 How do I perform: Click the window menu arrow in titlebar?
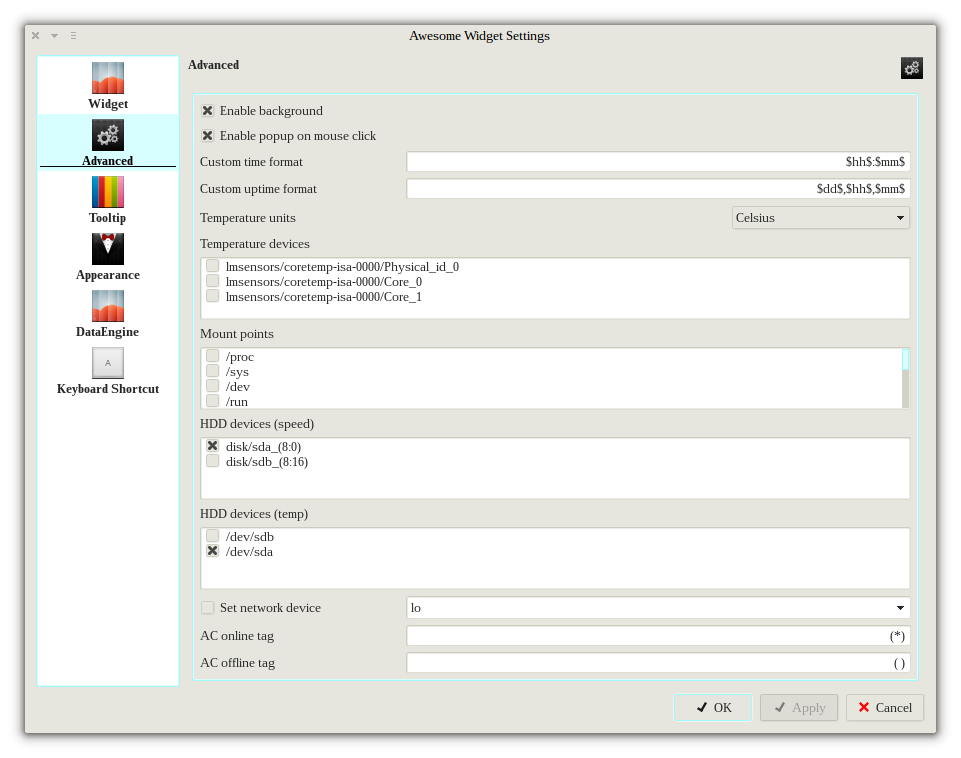point(54,35)
